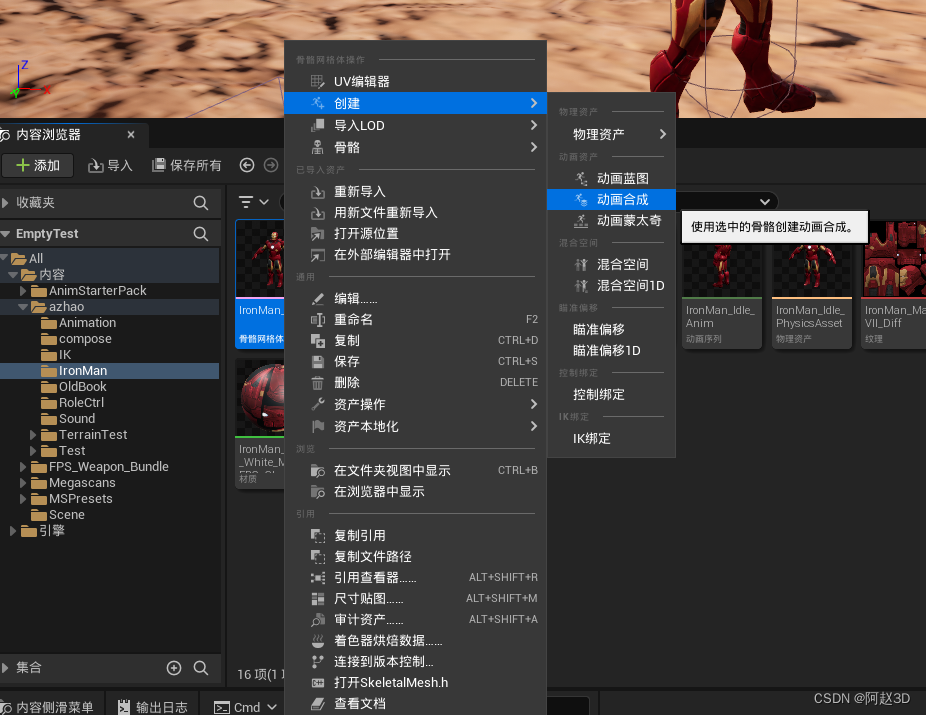Screen dimensions: 926x715
Task: Open the UV编辑器 menu entry
Action: point(415,81)
